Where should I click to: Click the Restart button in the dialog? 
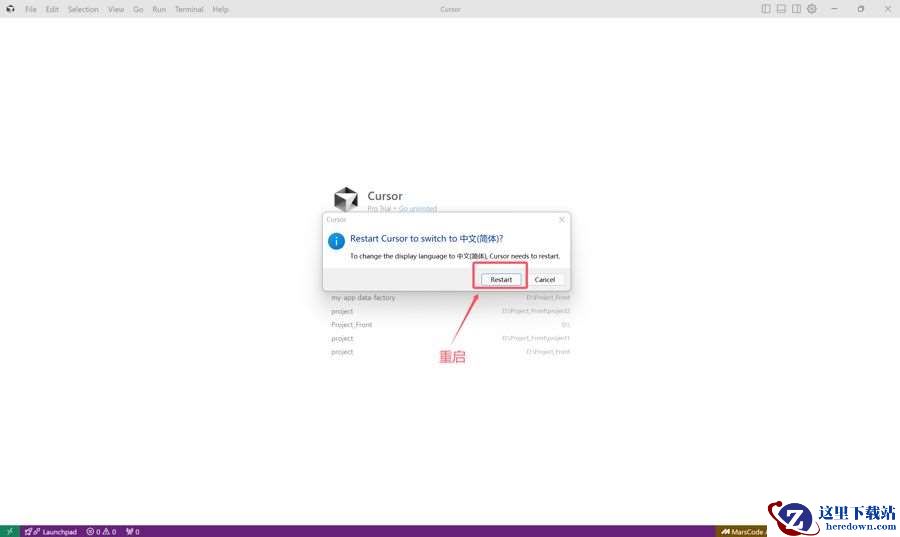click(501, 279)
